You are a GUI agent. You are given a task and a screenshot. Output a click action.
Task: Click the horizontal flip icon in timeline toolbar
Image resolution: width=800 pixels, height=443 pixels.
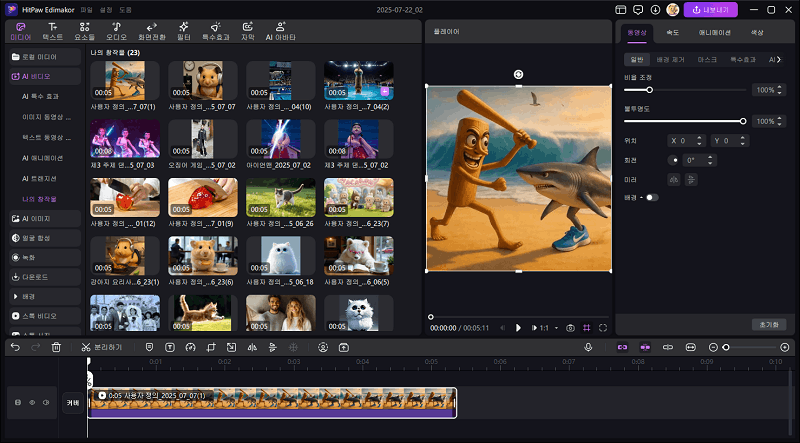(x=252, y=347)
